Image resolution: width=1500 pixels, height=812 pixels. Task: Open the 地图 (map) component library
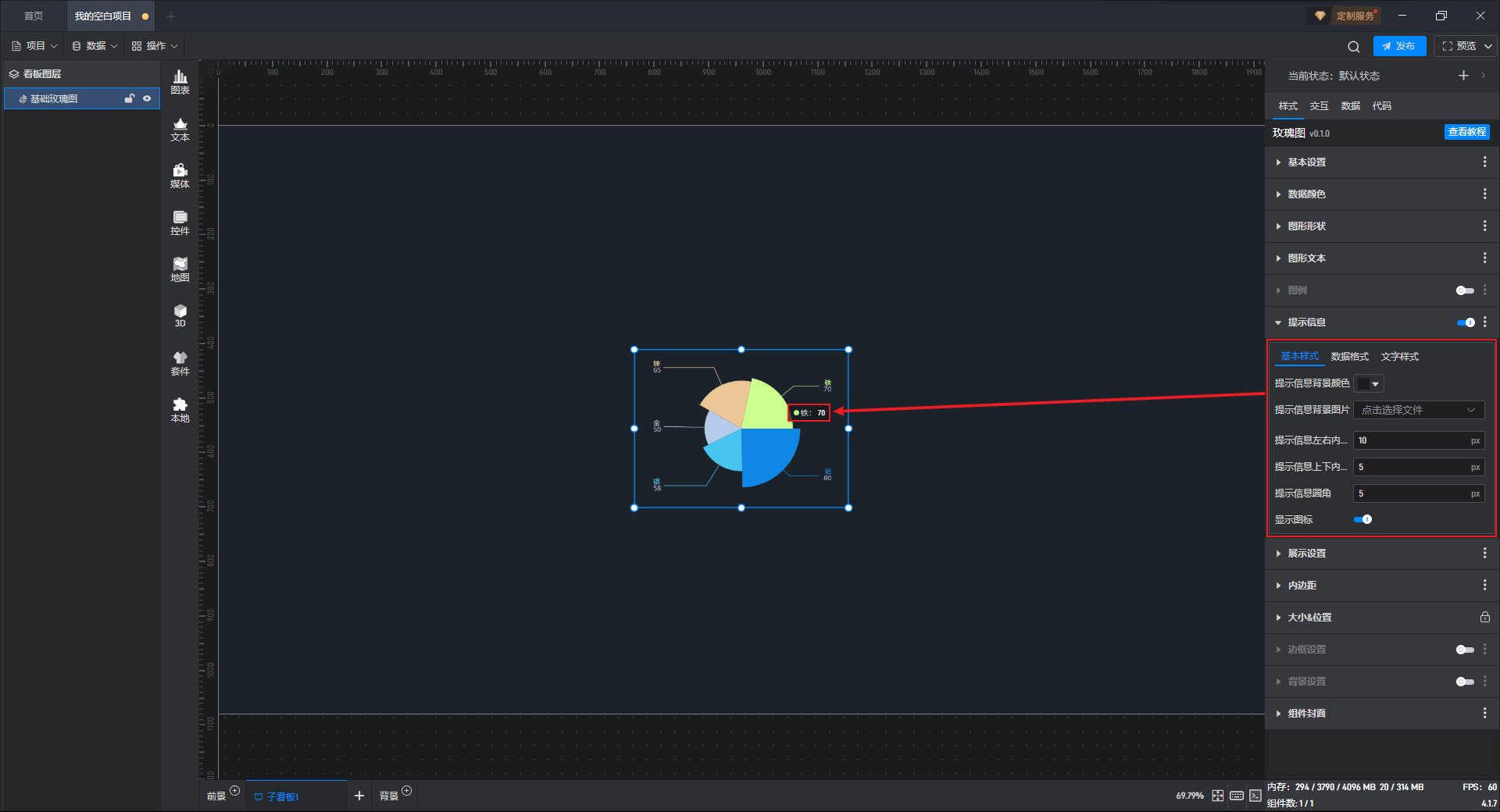[180, 269]
